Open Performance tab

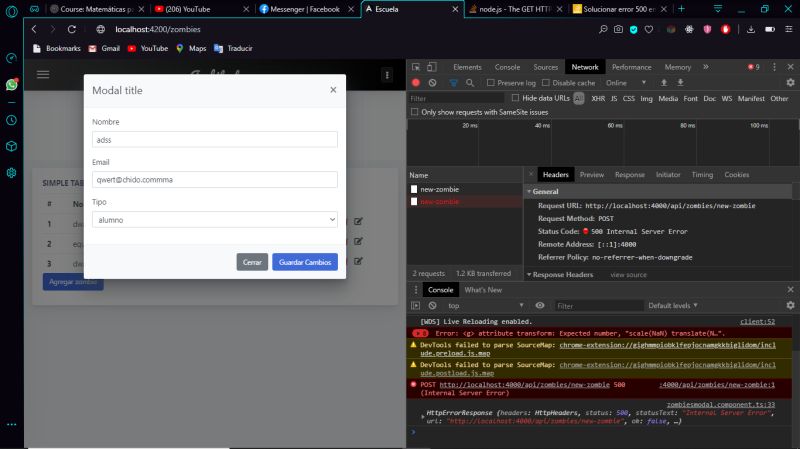(631, 67)
